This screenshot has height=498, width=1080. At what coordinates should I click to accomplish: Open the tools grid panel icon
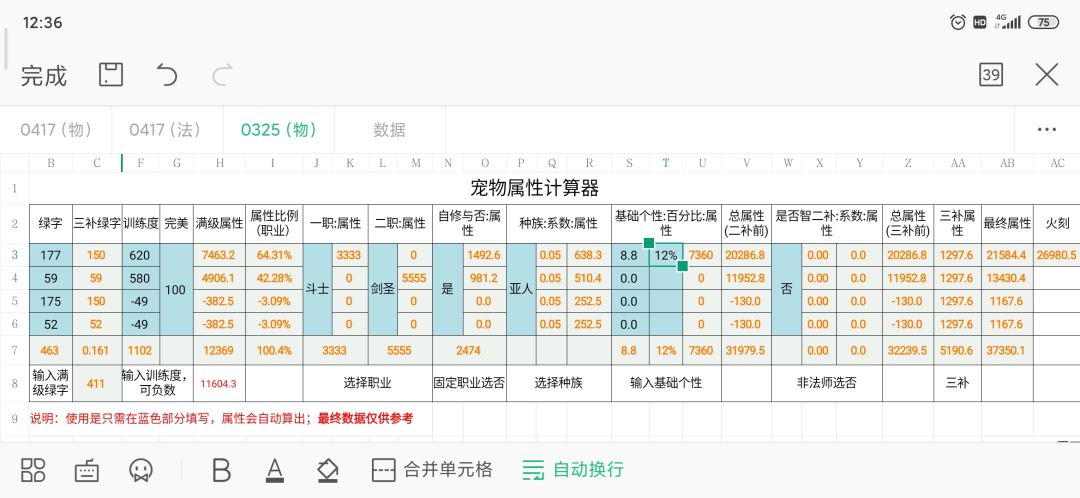click(33, 470)
